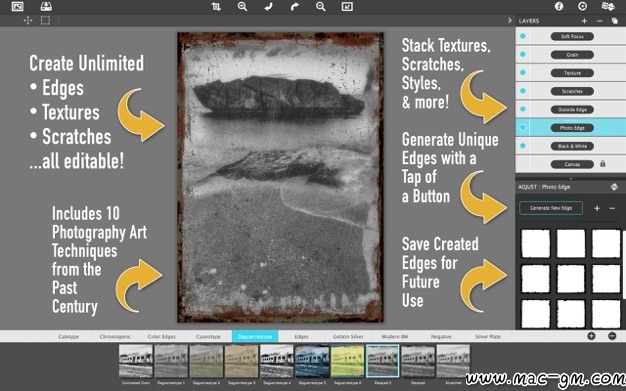The width and height of the screenshot is (626, 391).
Task: Select the move tool crosshair icon
Action: (x=28, y=20)
